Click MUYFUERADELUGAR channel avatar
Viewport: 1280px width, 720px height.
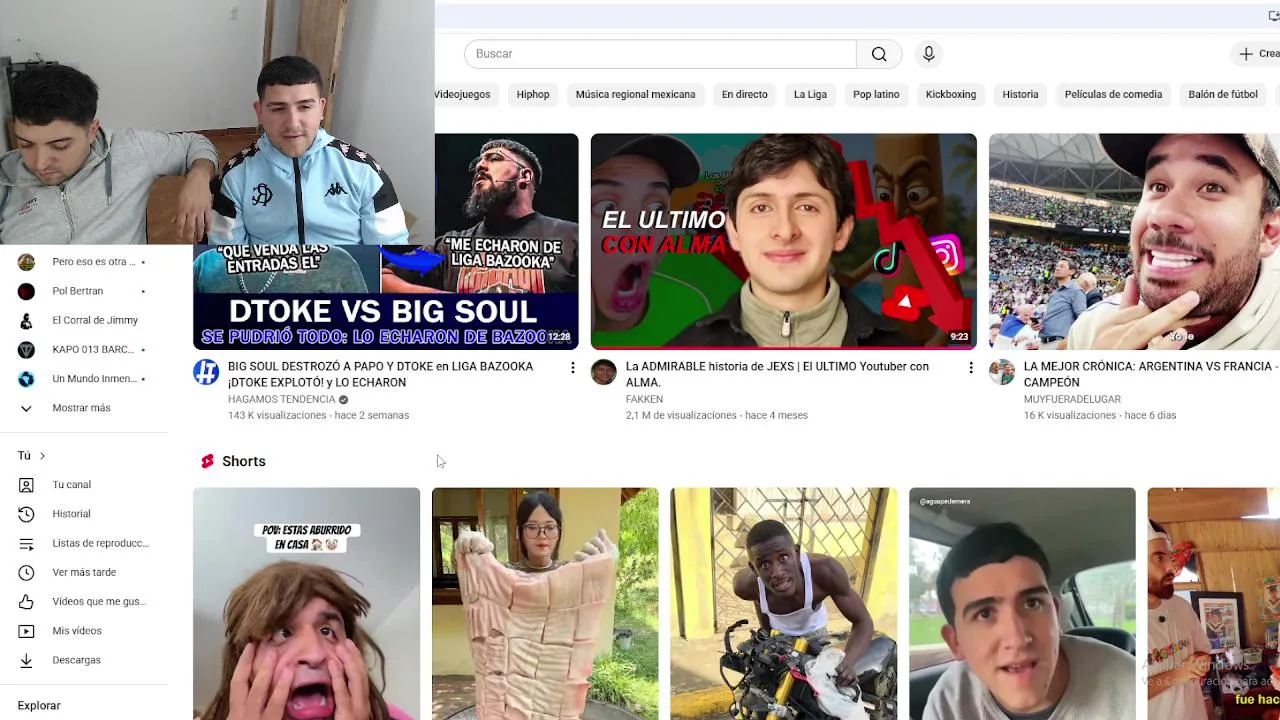pos(1002,372)
